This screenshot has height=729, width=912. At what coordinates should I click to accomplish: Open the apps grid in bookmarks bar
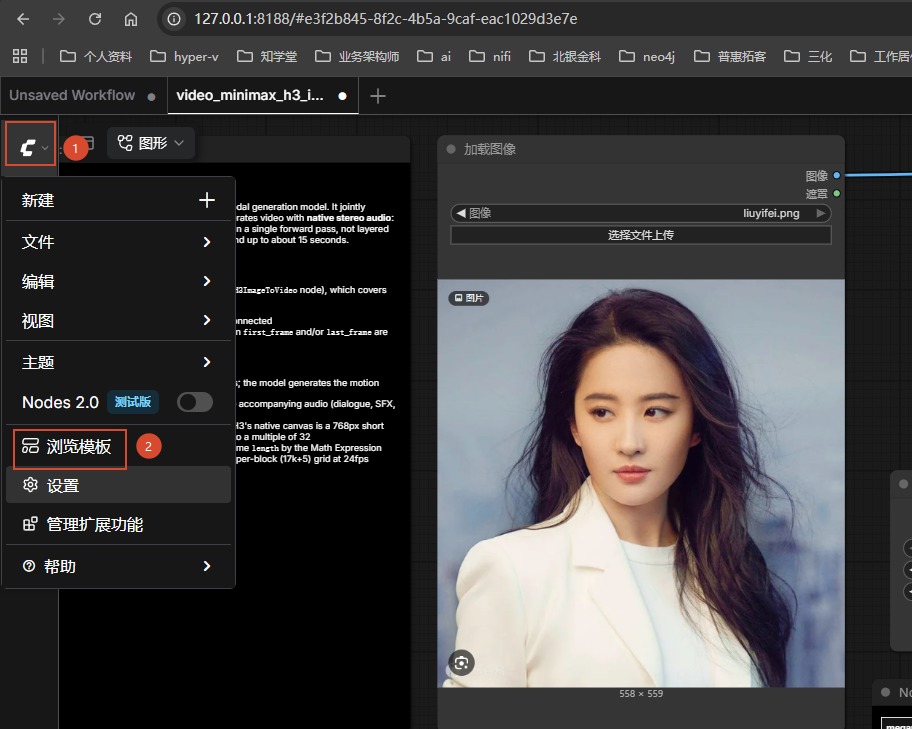point(20,56)
